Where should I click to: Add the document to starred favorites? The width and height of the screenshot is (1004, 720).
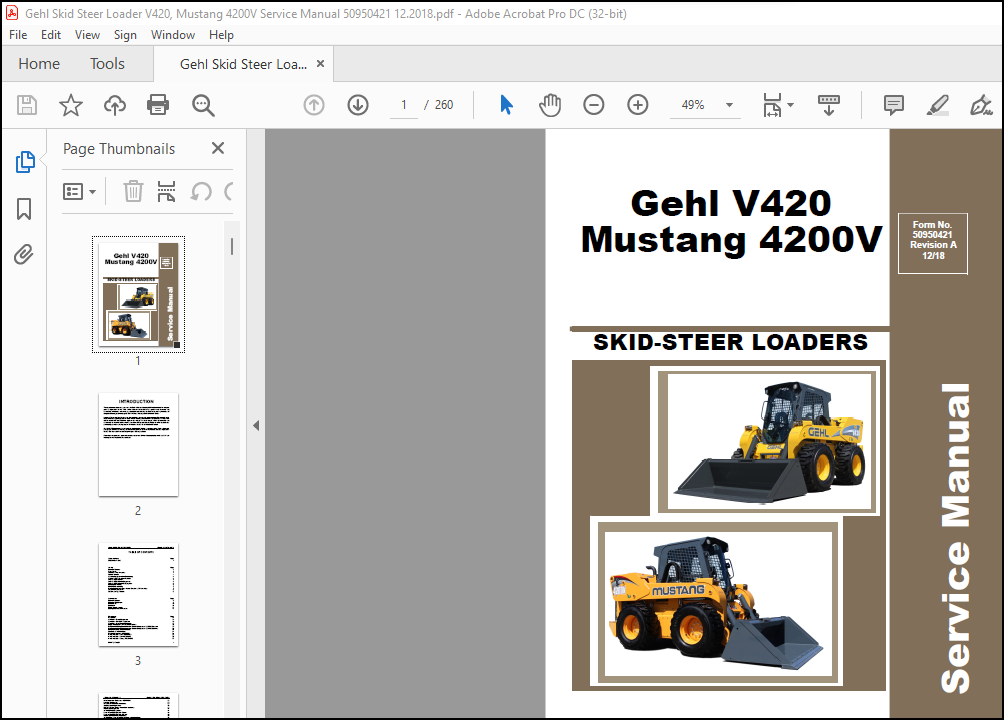click(70, 104)
